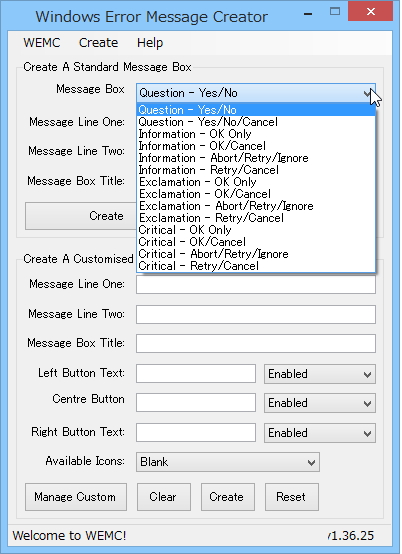This screenshot has width=402, height=554.
Task: Pick Information - Retry/Cancel
Action: (256, 170)
